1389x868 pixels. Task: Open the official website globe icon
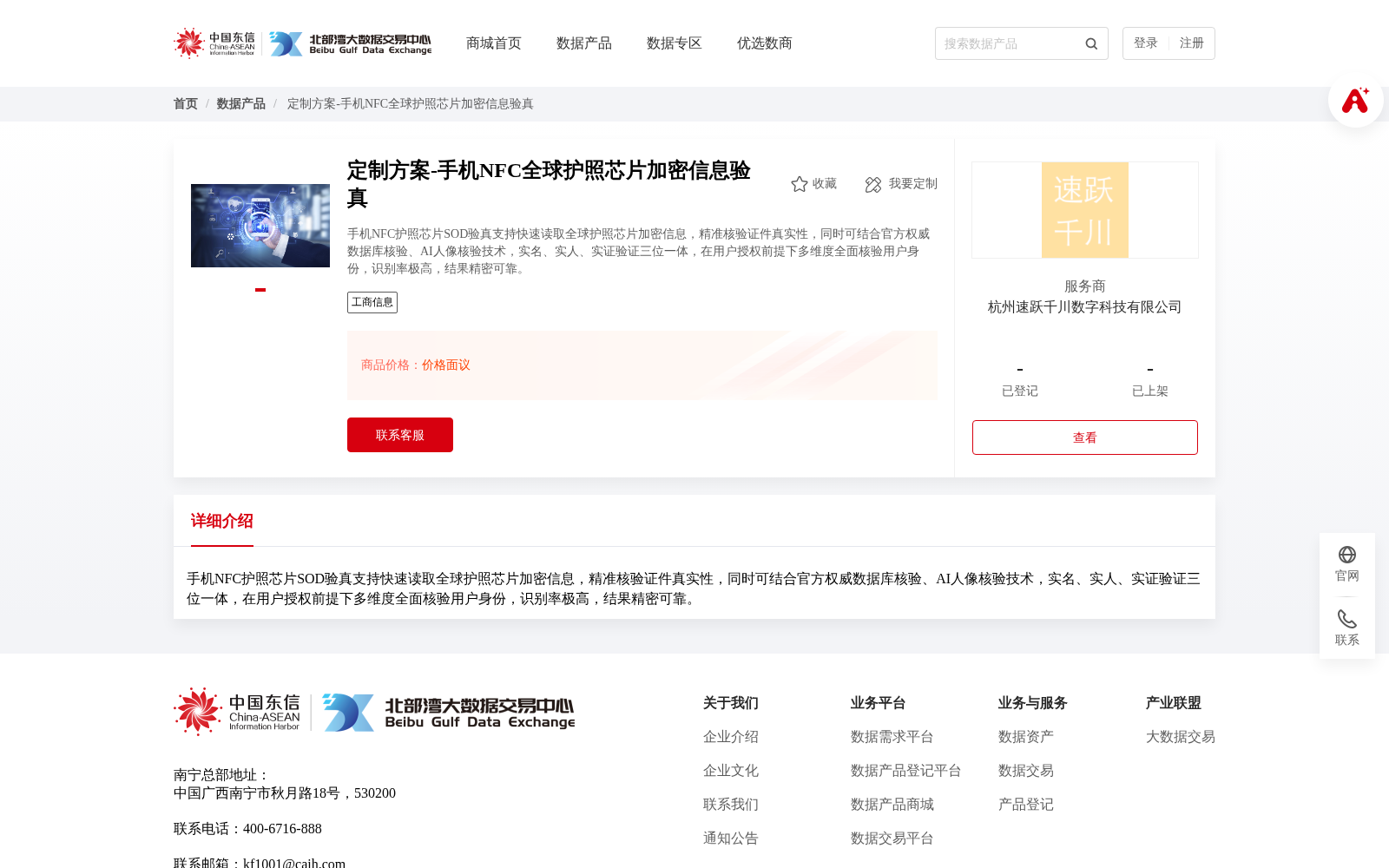pos(1347,555)
